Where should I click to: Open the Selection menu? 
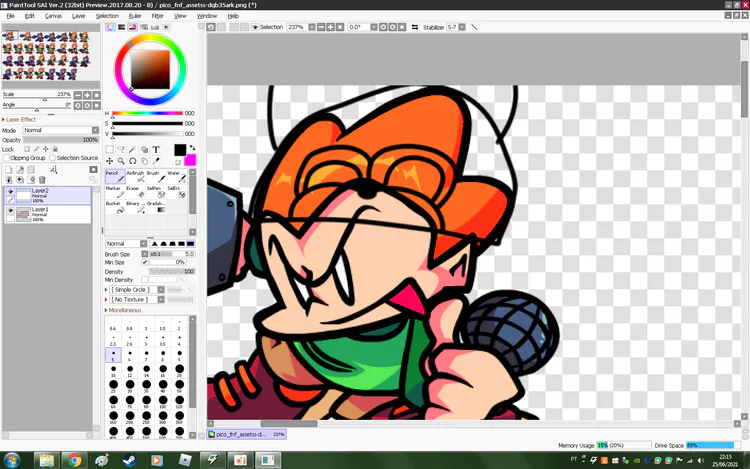tap(107, 16)
